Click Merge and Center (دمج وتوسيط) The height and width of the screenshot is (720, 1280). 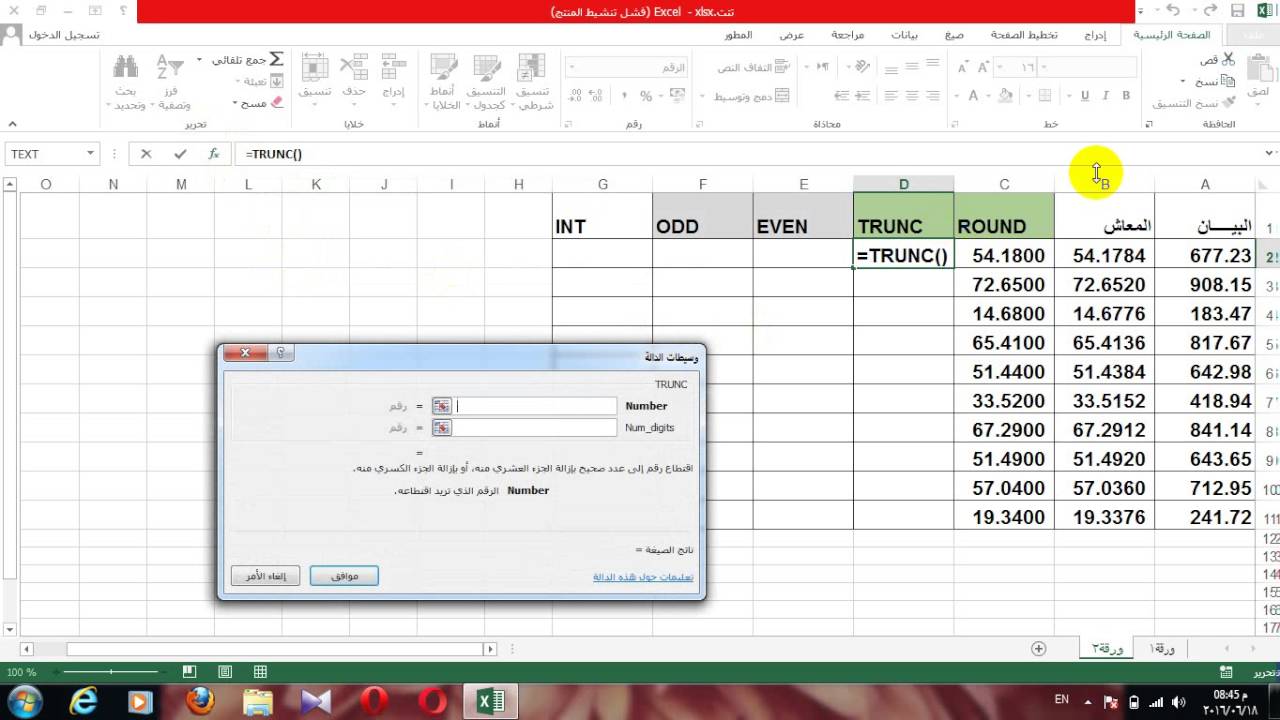[x=751, y=96]
